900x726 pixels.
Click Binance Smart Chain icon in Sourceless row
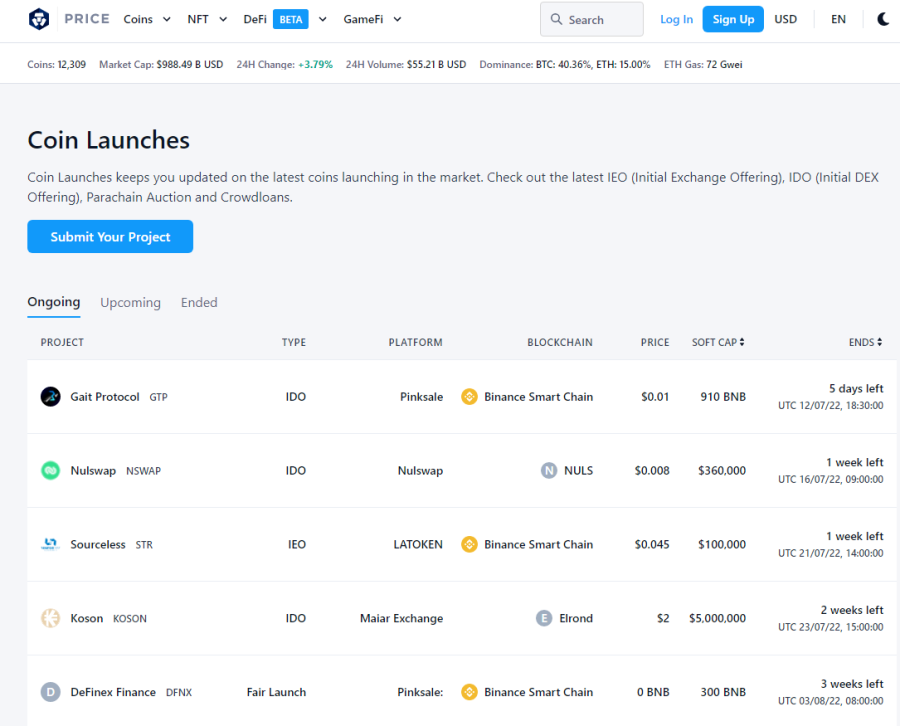(470, 544)
